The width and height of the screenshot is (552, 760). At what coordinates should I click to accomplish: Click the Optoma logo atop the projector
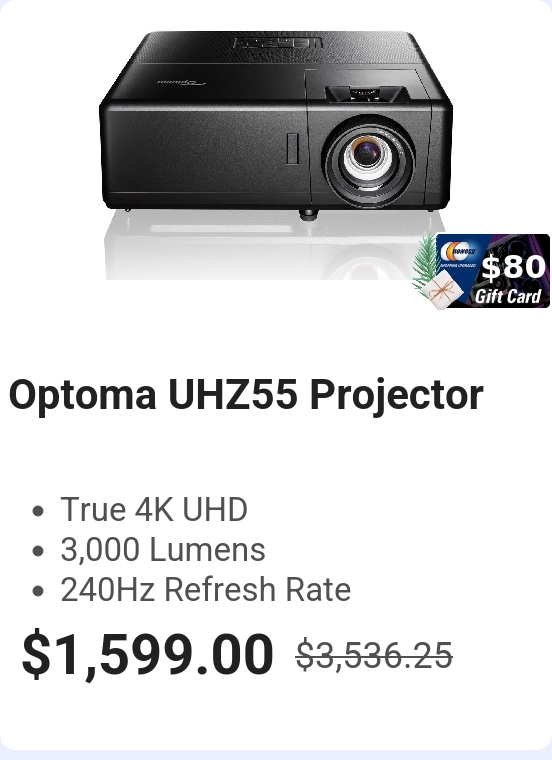(182, 81)
